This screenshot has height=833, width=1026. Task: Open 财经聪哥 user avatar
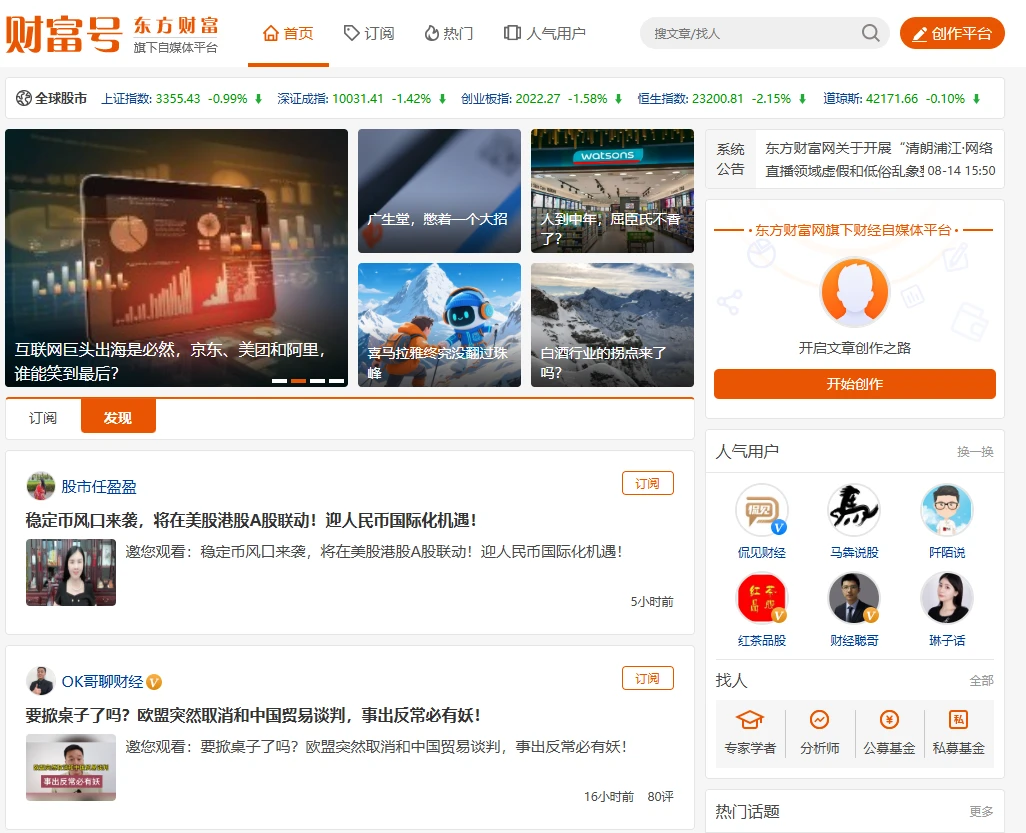854,597
